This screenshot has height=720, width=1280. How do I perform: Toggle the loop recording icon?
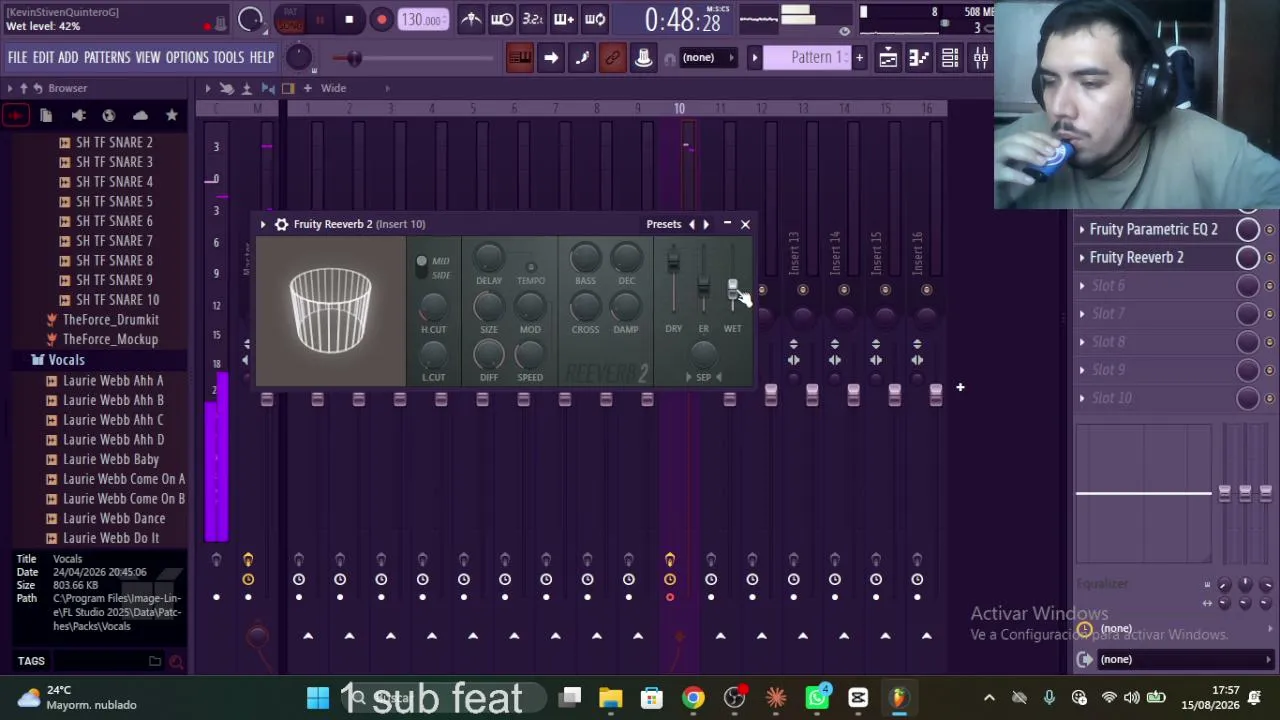595,19
